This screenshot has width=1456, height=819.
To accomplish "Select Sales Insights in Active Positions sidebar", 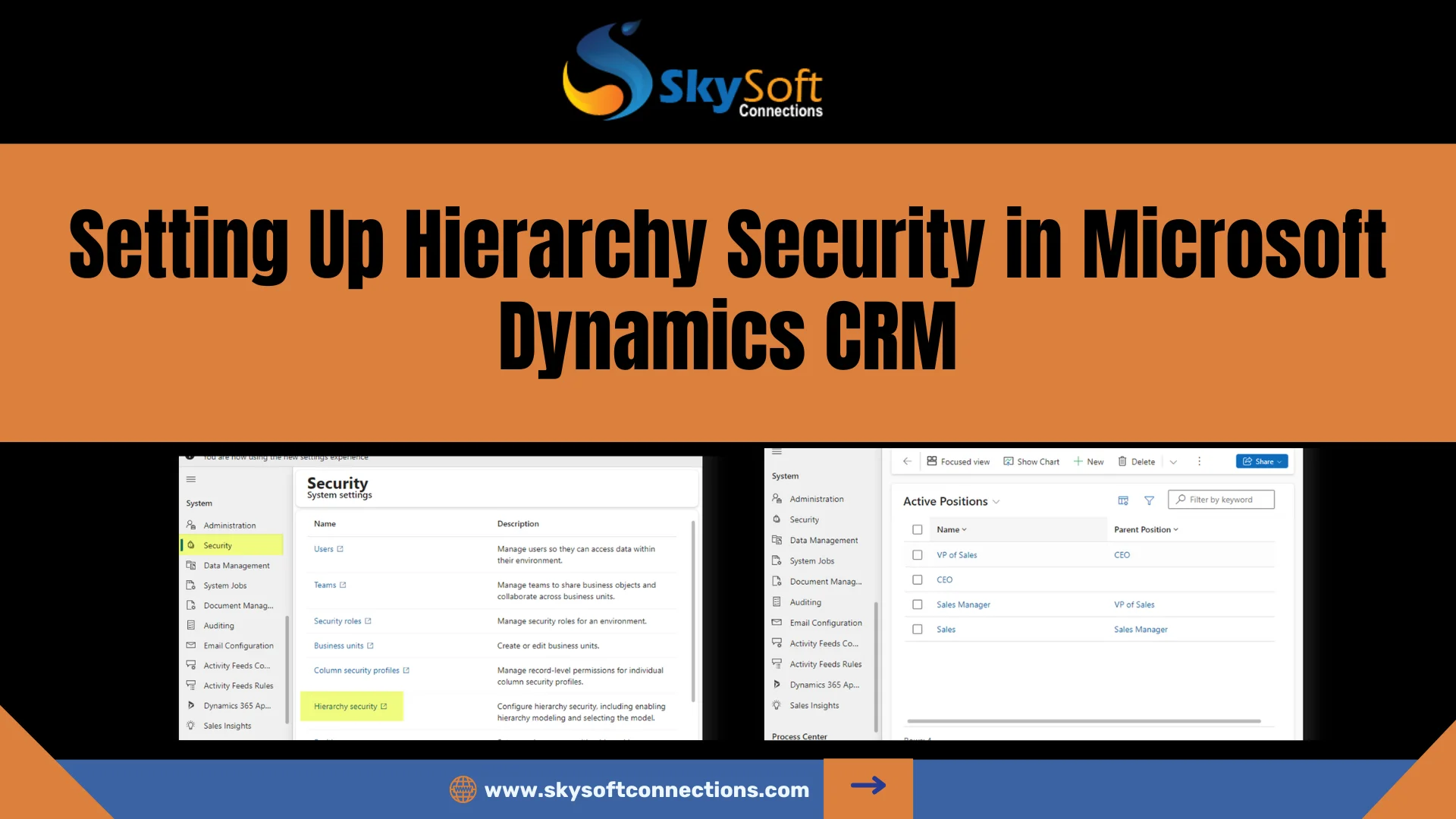I will tap(805, 705).
